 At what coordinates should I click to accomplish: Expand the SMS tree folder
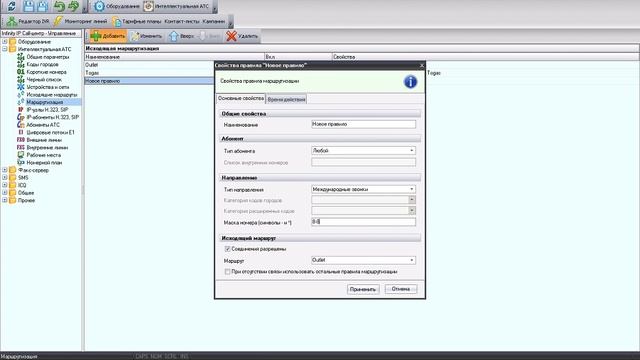pos(5,178)
